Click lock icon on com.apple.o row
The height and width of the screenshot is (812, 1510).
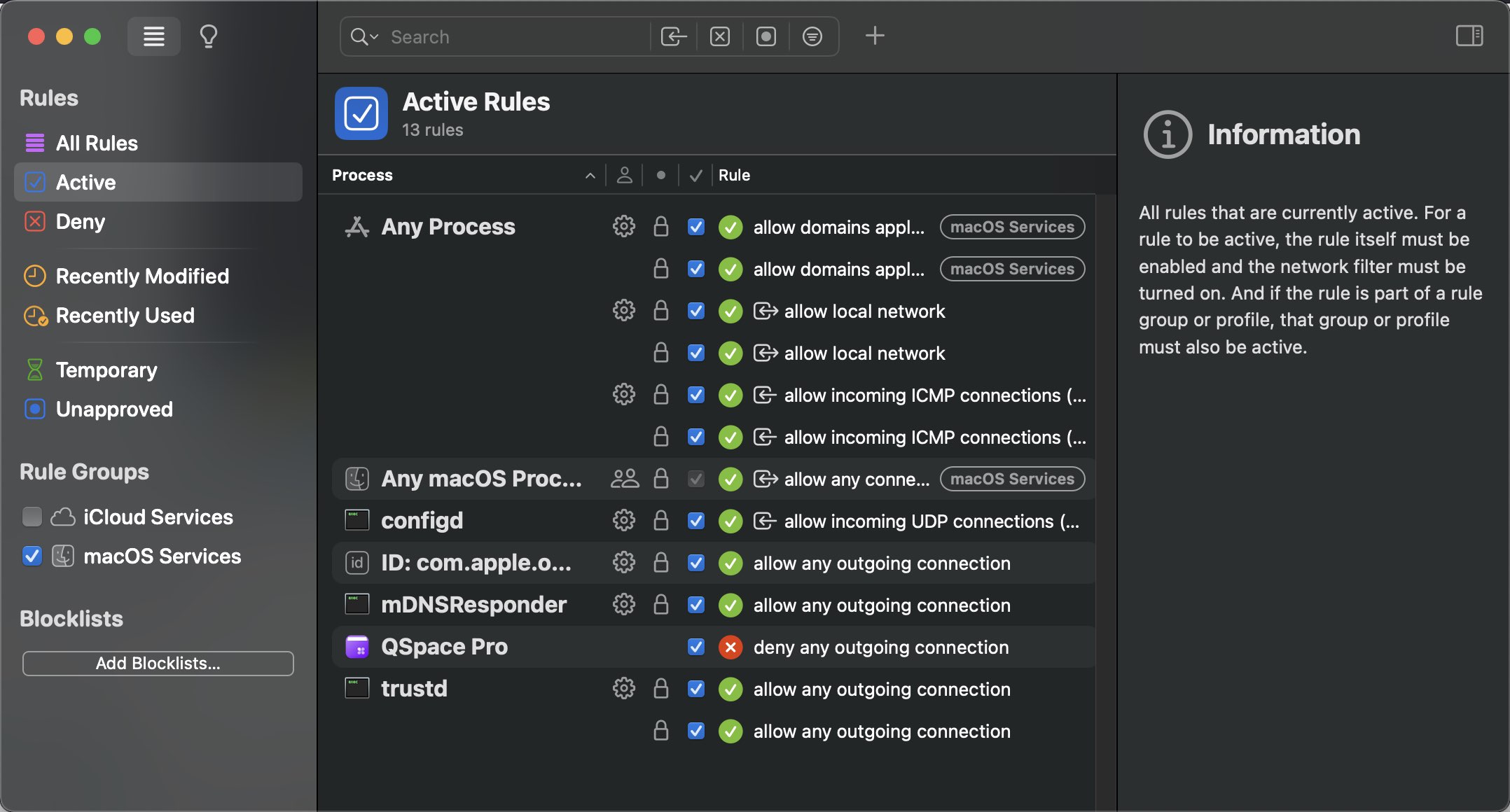660,562
